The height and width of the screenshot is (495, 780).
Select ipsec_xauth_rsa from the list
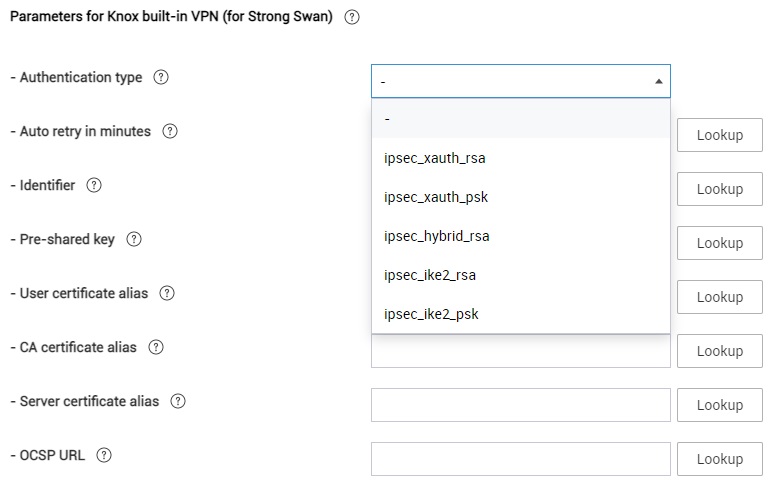tap(435, 158)
